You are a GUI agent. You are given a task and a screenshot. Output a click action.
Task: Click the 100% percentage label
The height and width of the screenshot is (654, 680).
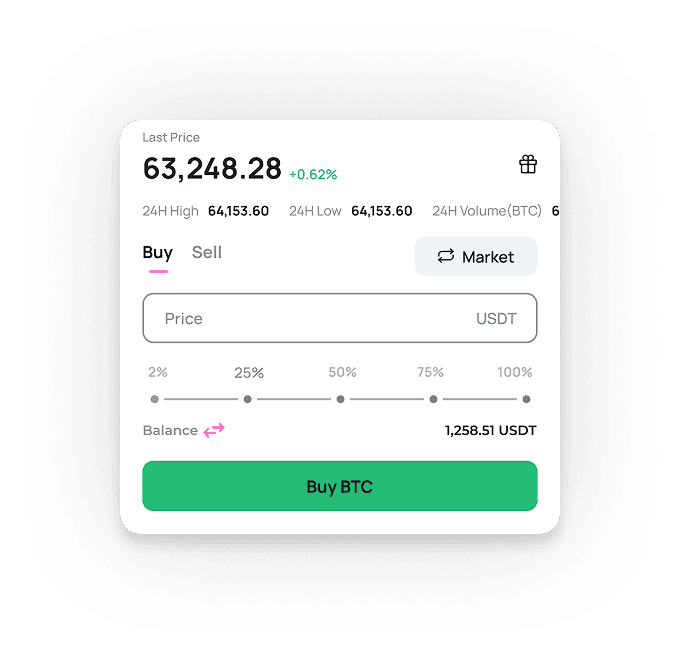(x=515, y=372)
